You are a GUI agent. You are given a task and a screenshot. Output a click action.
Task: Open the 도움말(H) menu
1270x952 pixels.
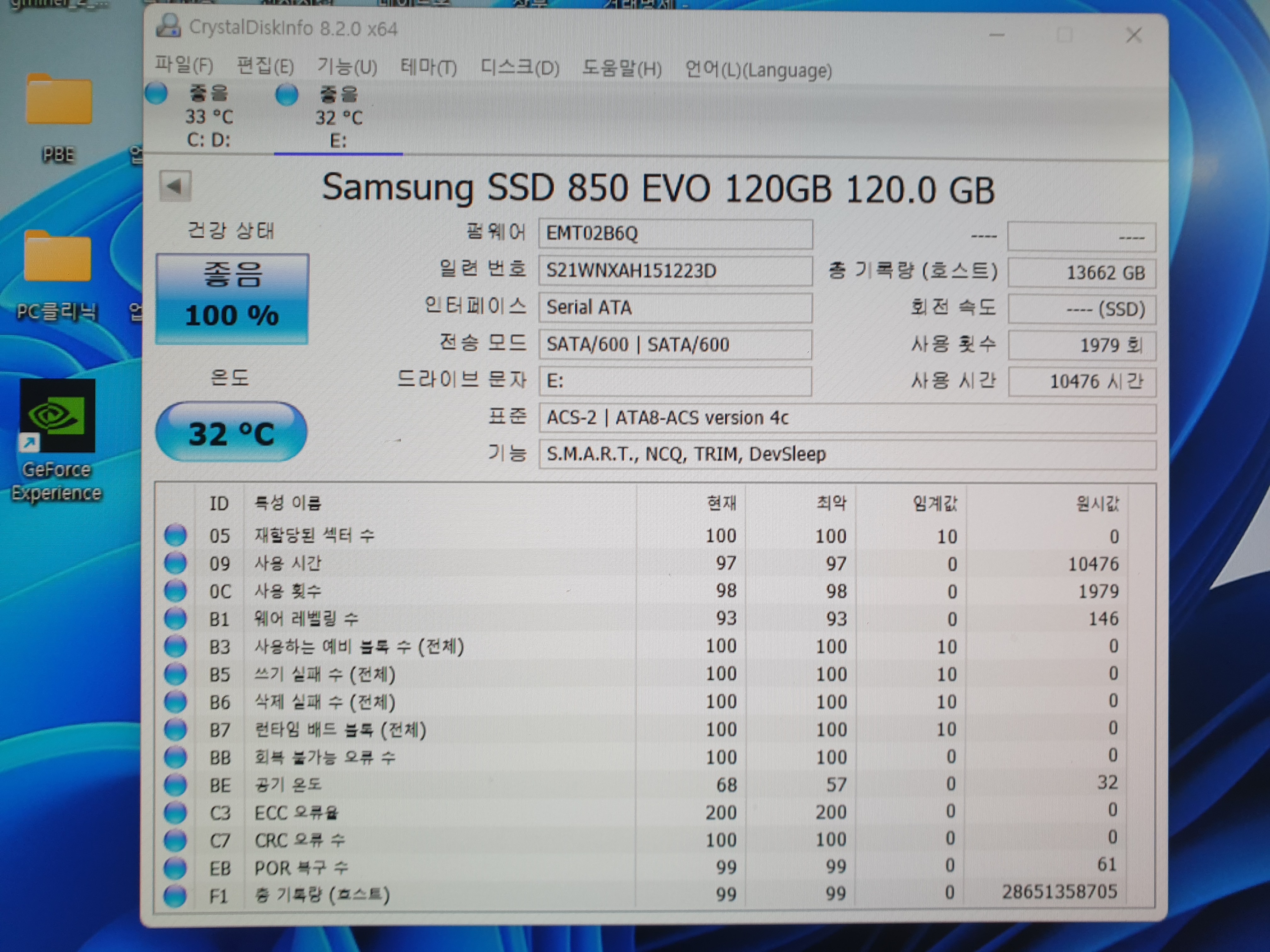pos(622,69)
